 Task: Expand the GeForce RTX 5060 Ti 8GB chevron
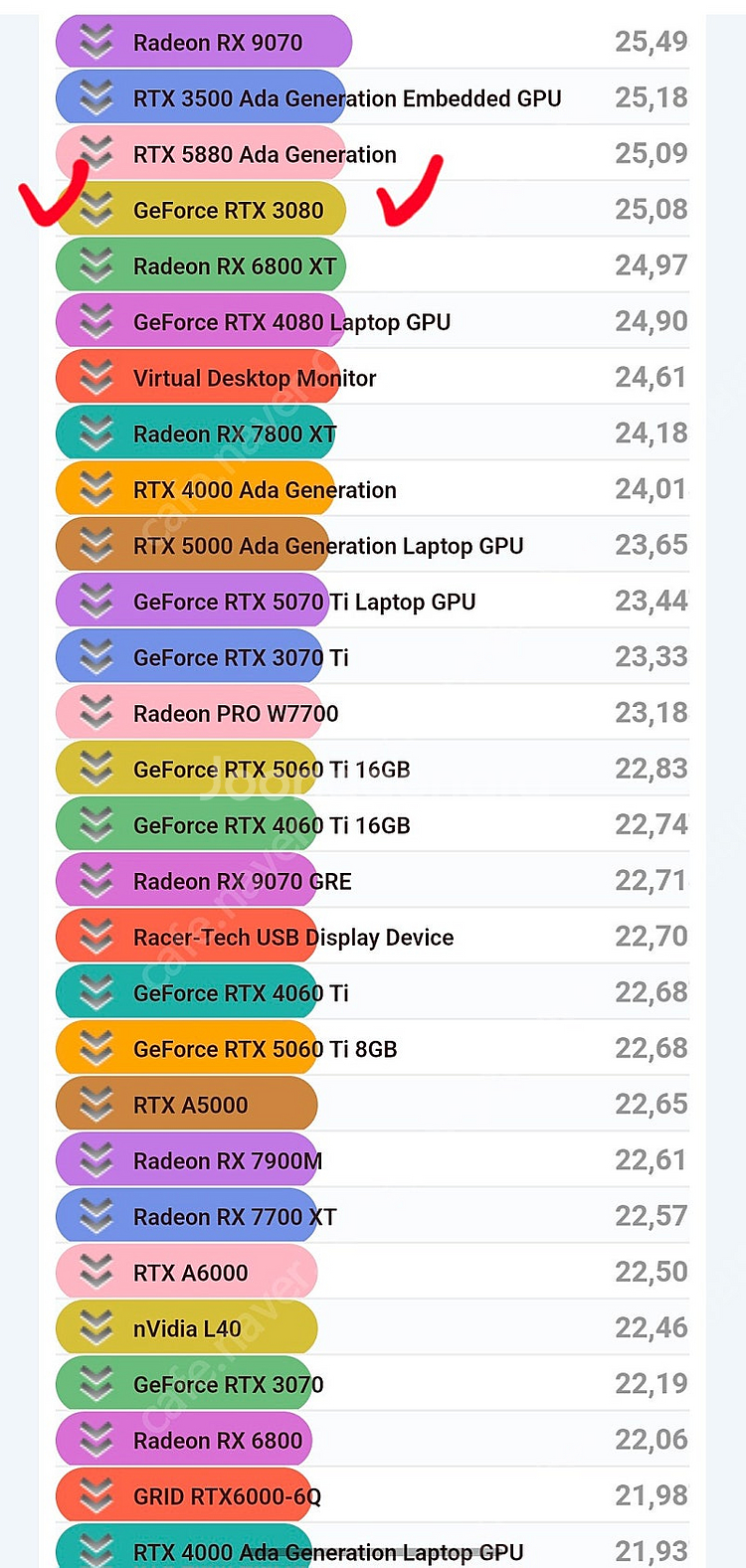(96, 1047)
